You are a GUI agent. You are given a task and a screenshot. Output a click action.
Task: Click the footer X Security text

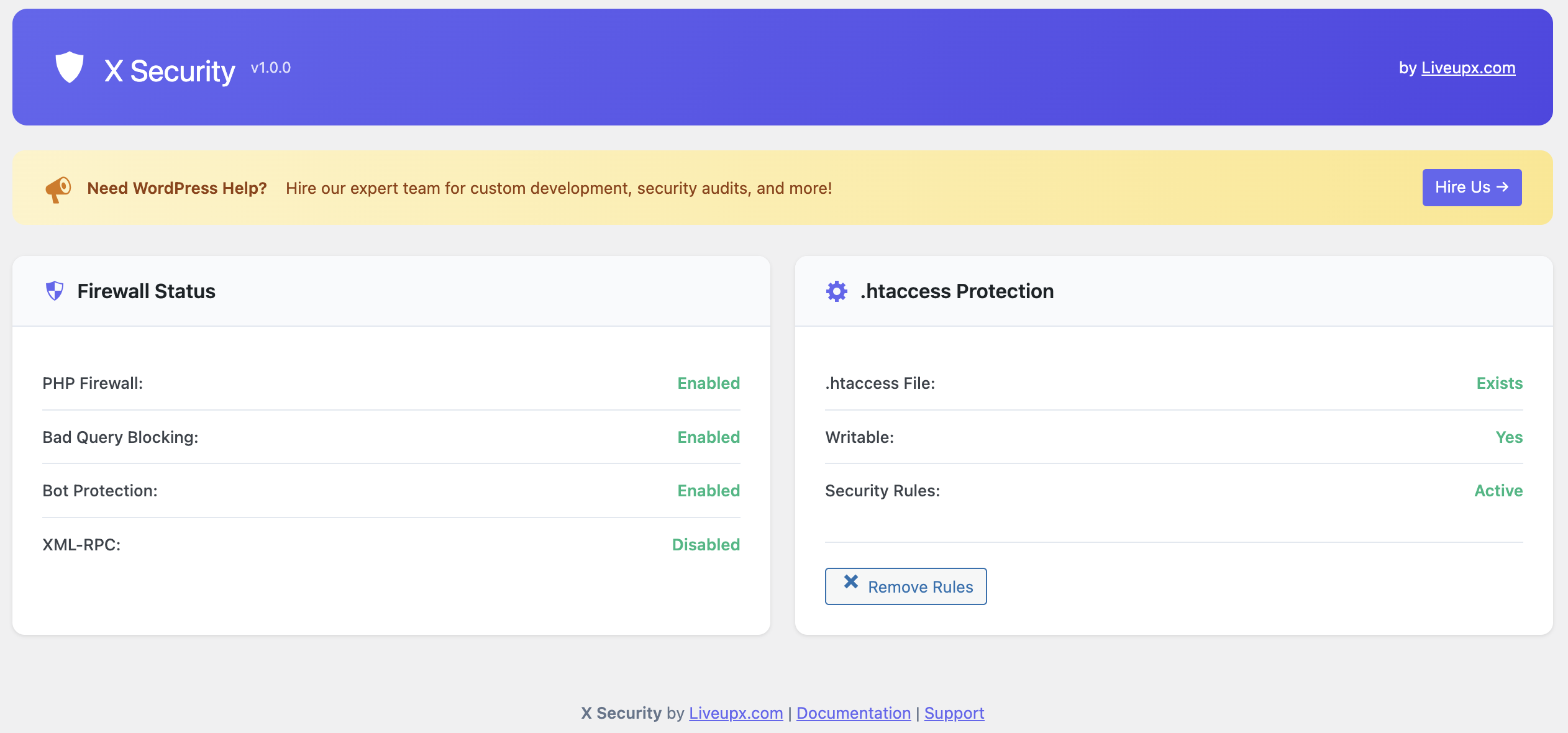621,713
